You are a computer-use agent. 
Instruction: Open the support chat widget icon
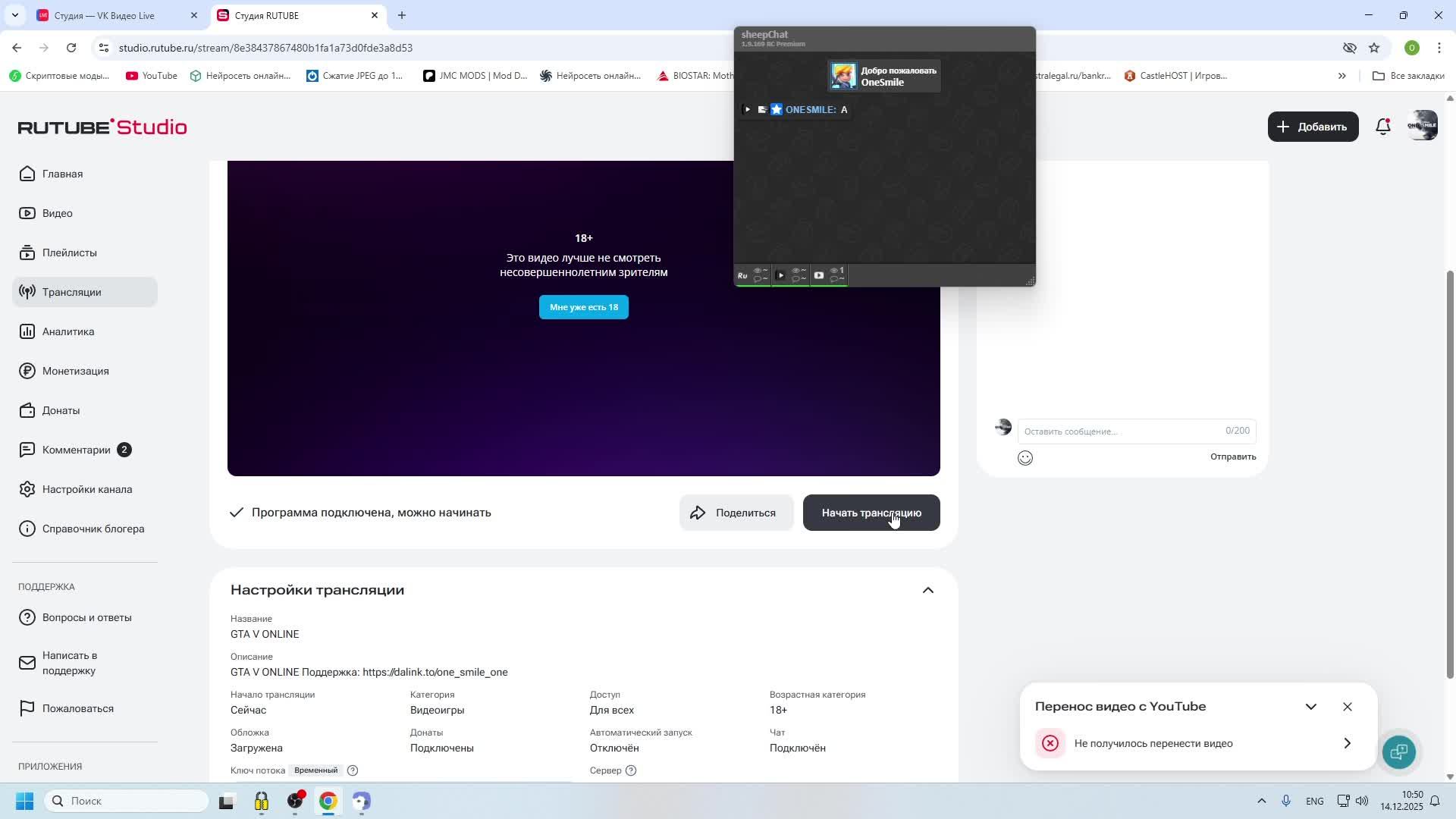point(1398,752)
